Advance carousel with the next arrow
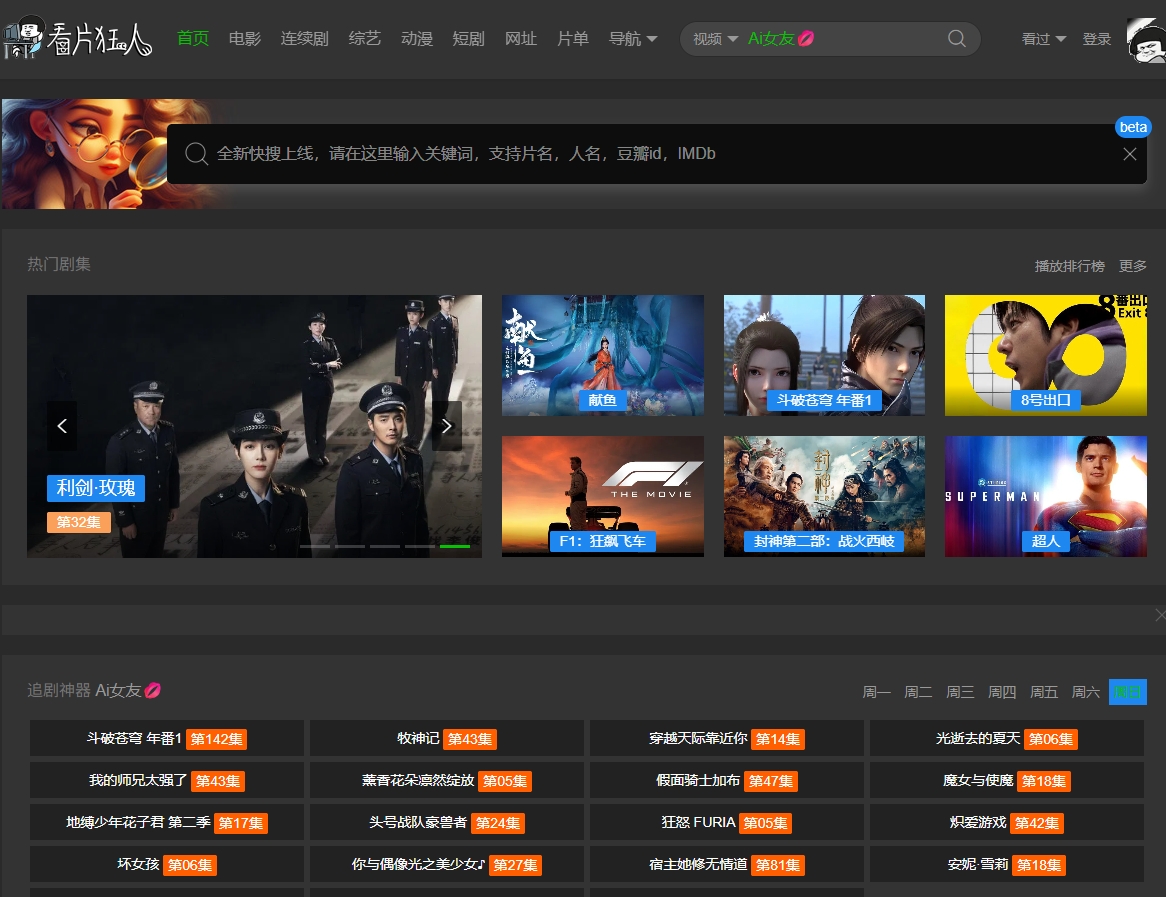Viewport: 1166px width, 897px height. (447, 426)
